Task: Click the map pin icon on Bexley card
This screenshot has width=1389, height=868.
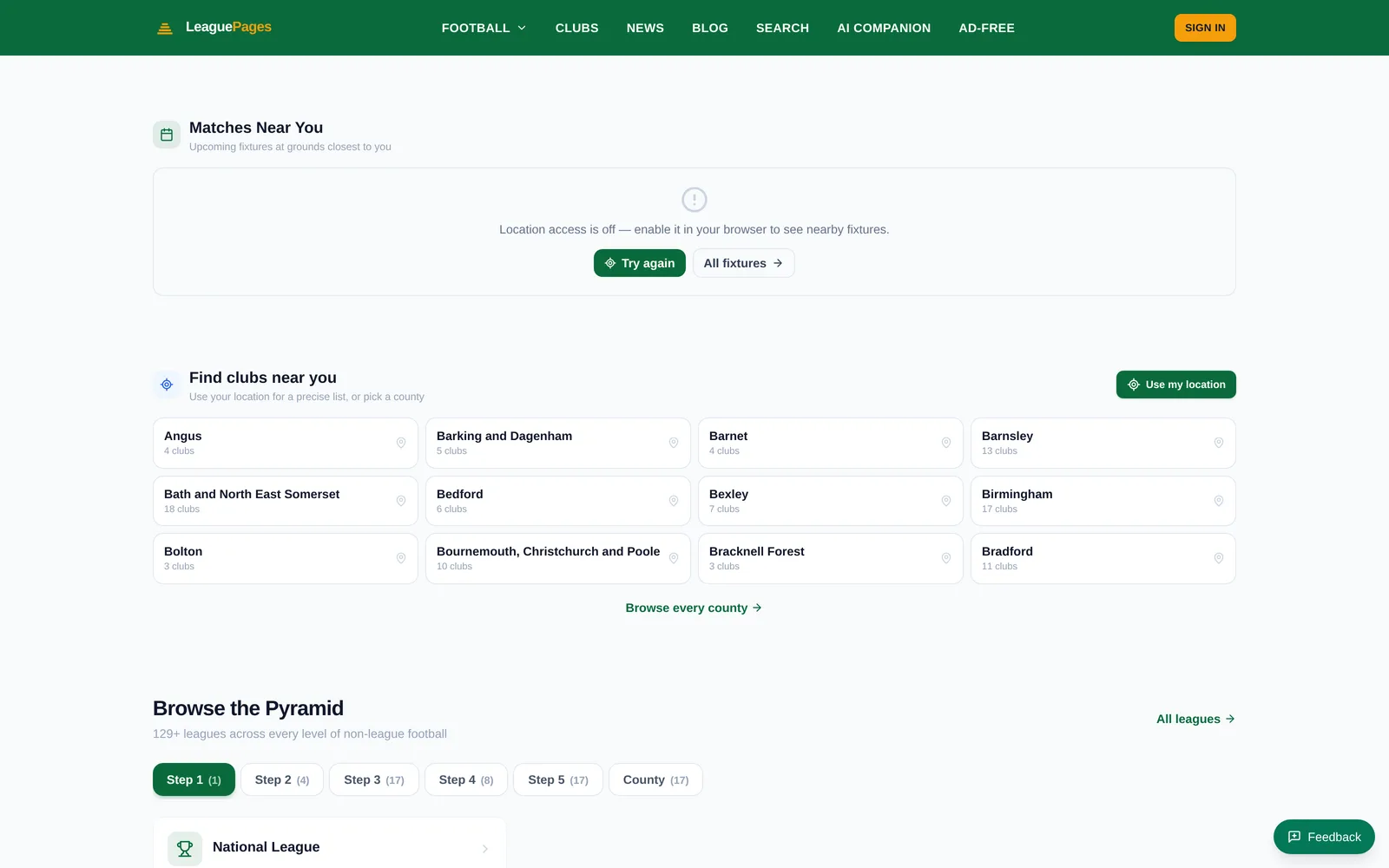Action: pos(946,501)
